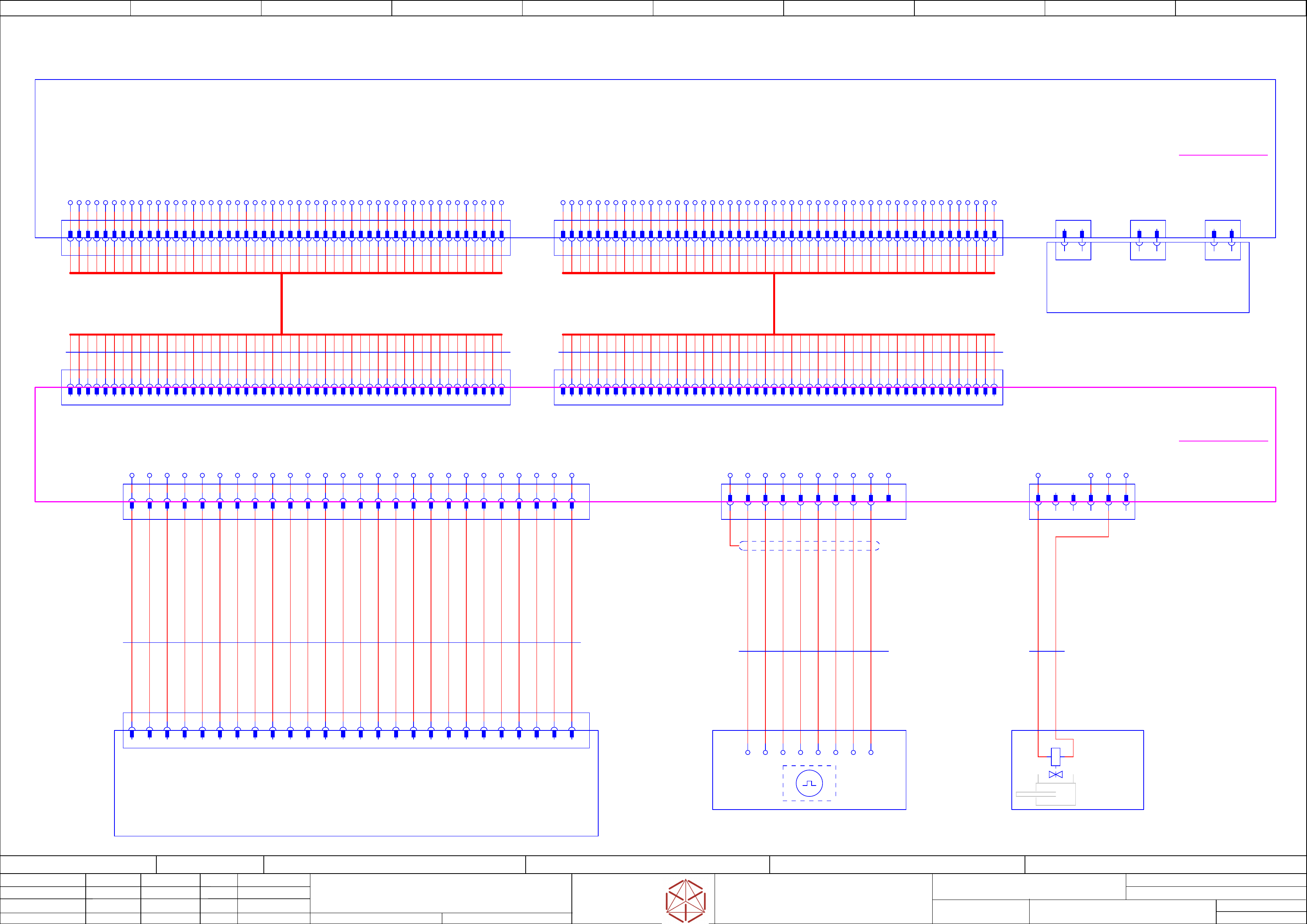The image size is (1307, 924).
Task: Select the middle small two-pin connector box
Action: click(x=1148, y=240)
